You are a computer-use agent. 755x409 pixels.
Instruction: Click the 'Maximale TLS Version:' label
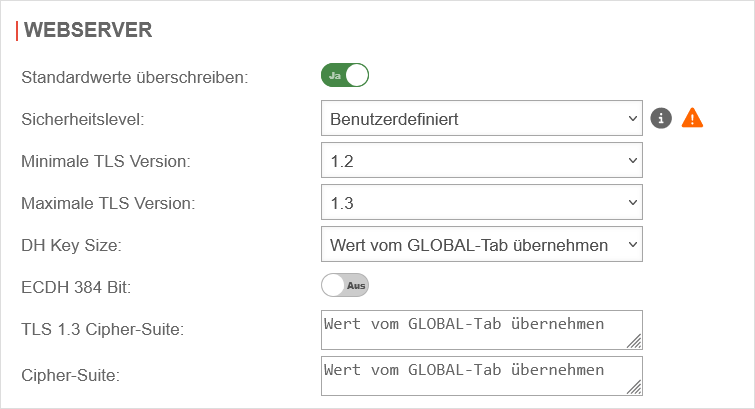click(x=108, y=203)
